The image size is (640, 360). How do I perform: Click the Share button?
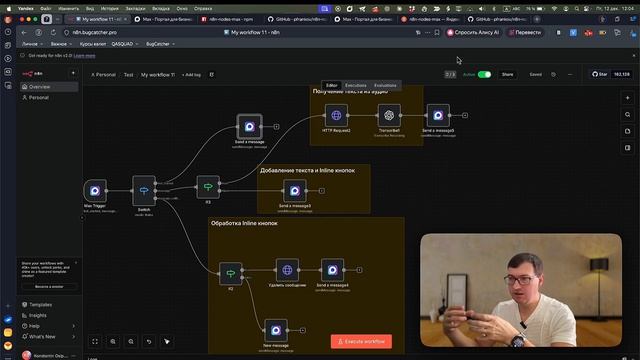click(507, 74)
